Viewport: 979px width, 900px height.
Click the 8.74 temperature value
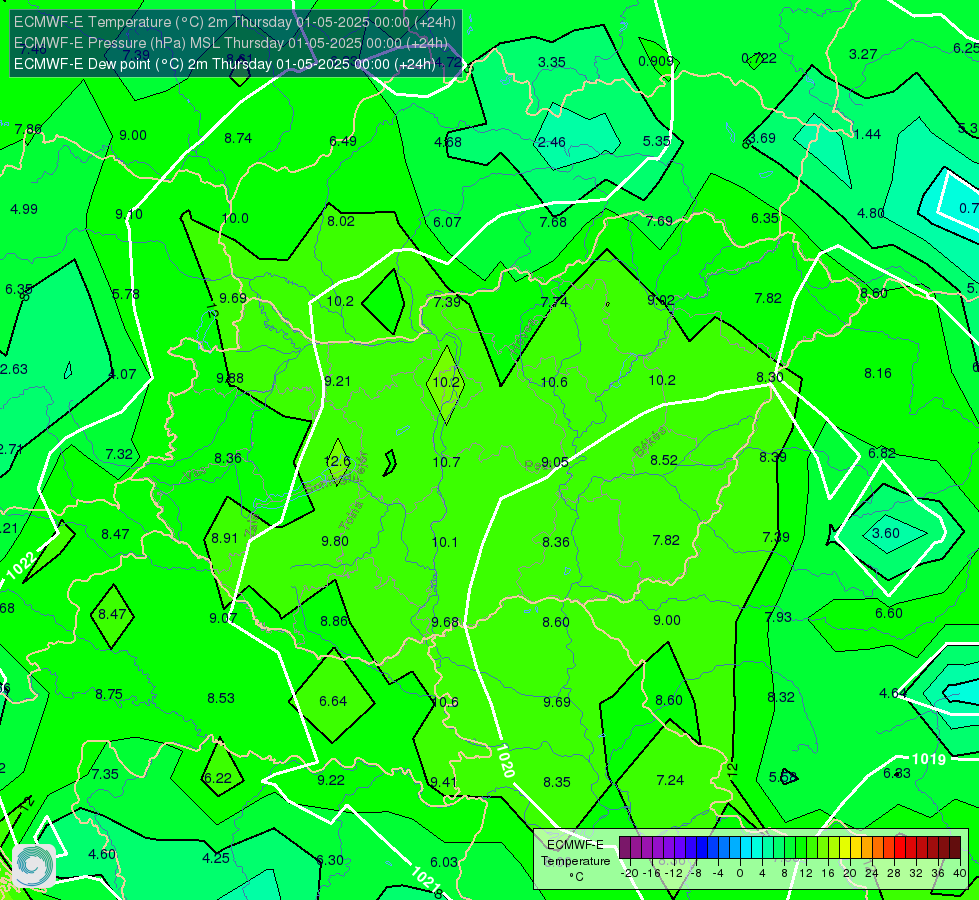point(238,138)
